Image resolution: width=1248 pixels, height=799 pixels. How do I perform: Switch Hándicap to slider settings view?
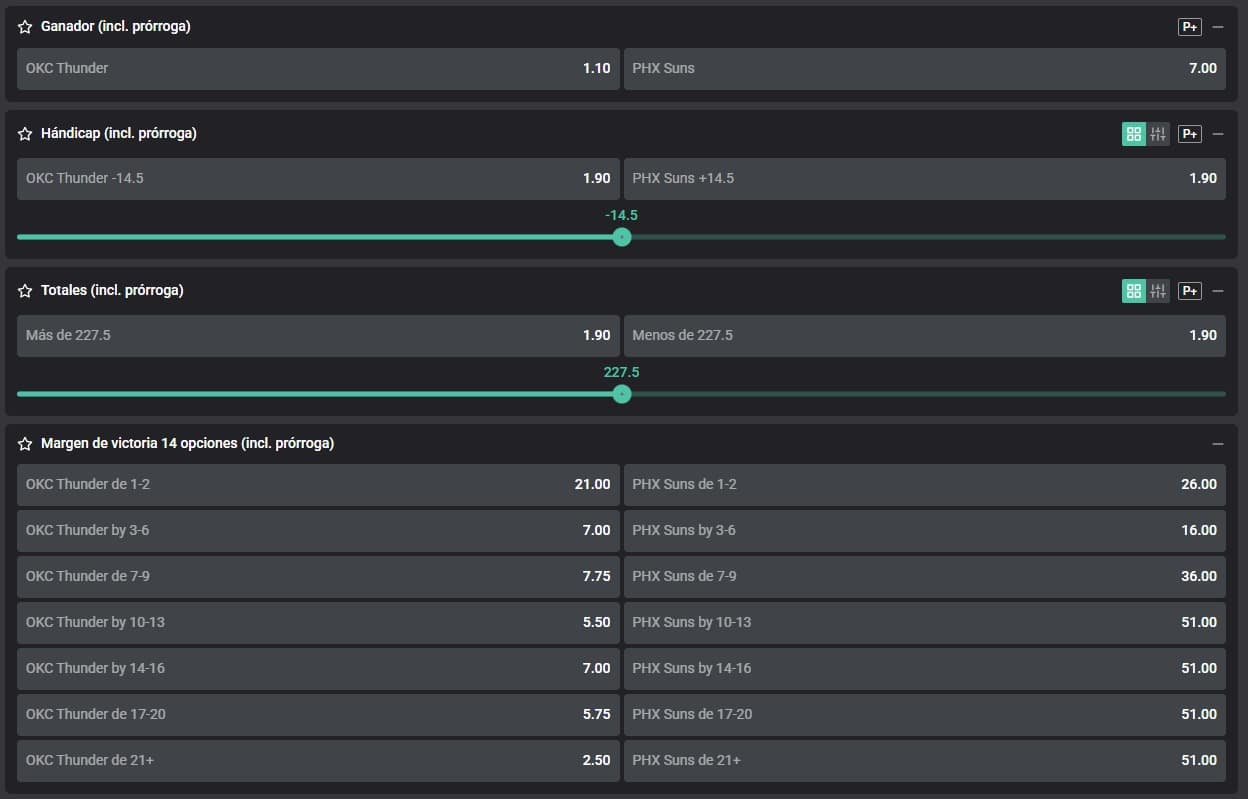(x=1158, y=134)
